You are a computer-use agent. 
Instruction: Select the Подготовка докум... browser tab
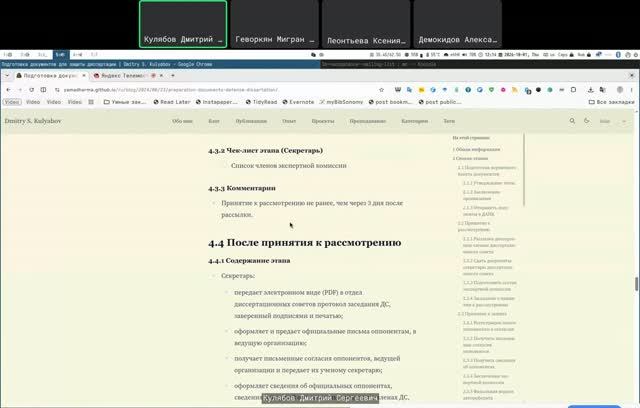pos(50,75)
